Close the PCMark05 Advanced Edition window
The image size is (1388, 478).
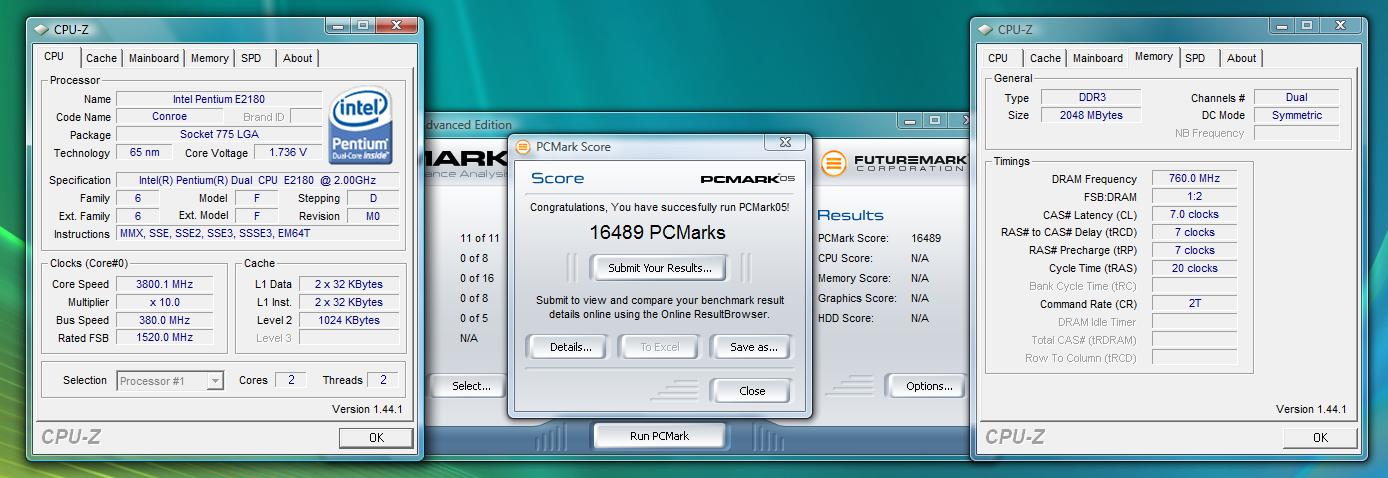pos(966,120)
